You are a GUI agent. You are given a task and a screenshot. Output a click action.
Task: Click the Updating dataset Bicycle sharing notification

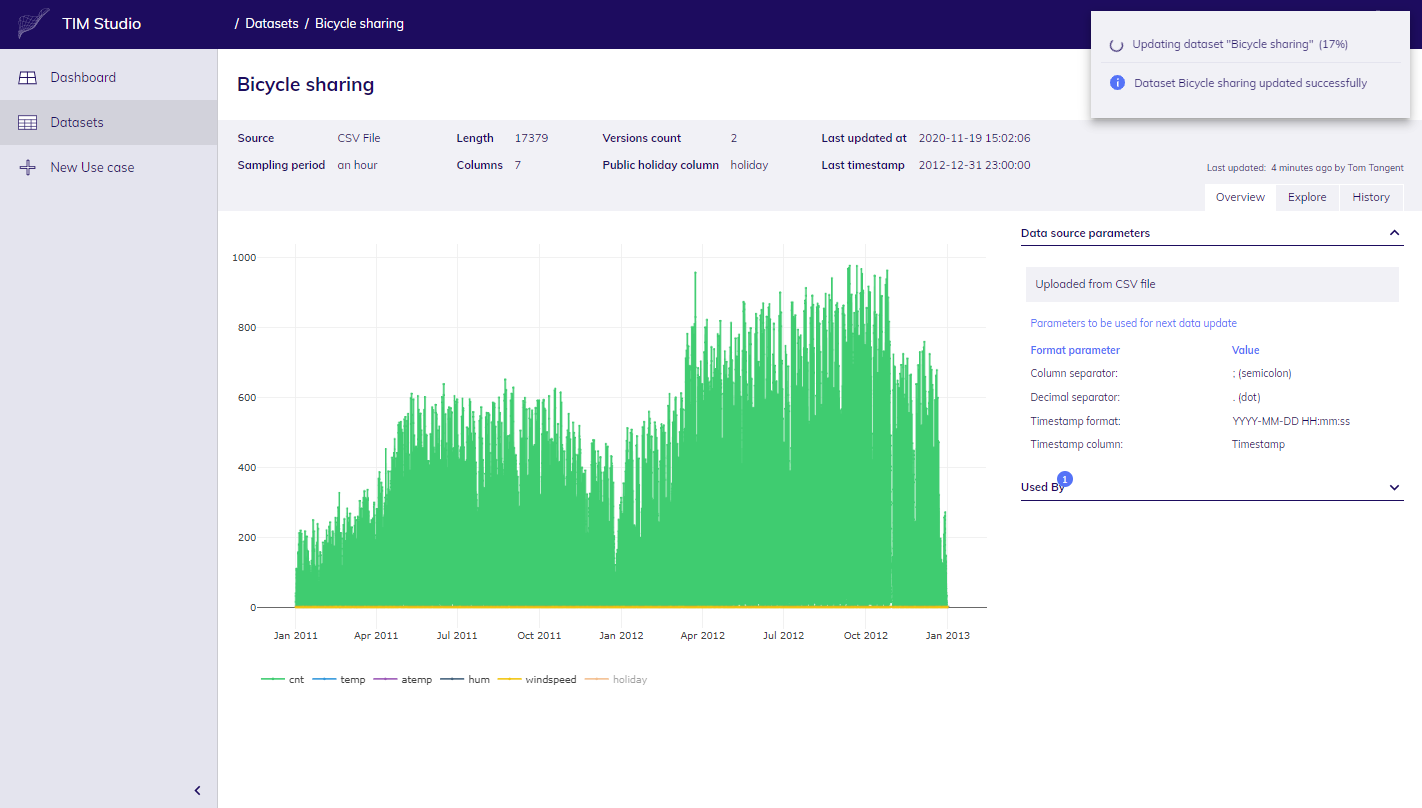pyautogui.click(x=1250, y=44)
